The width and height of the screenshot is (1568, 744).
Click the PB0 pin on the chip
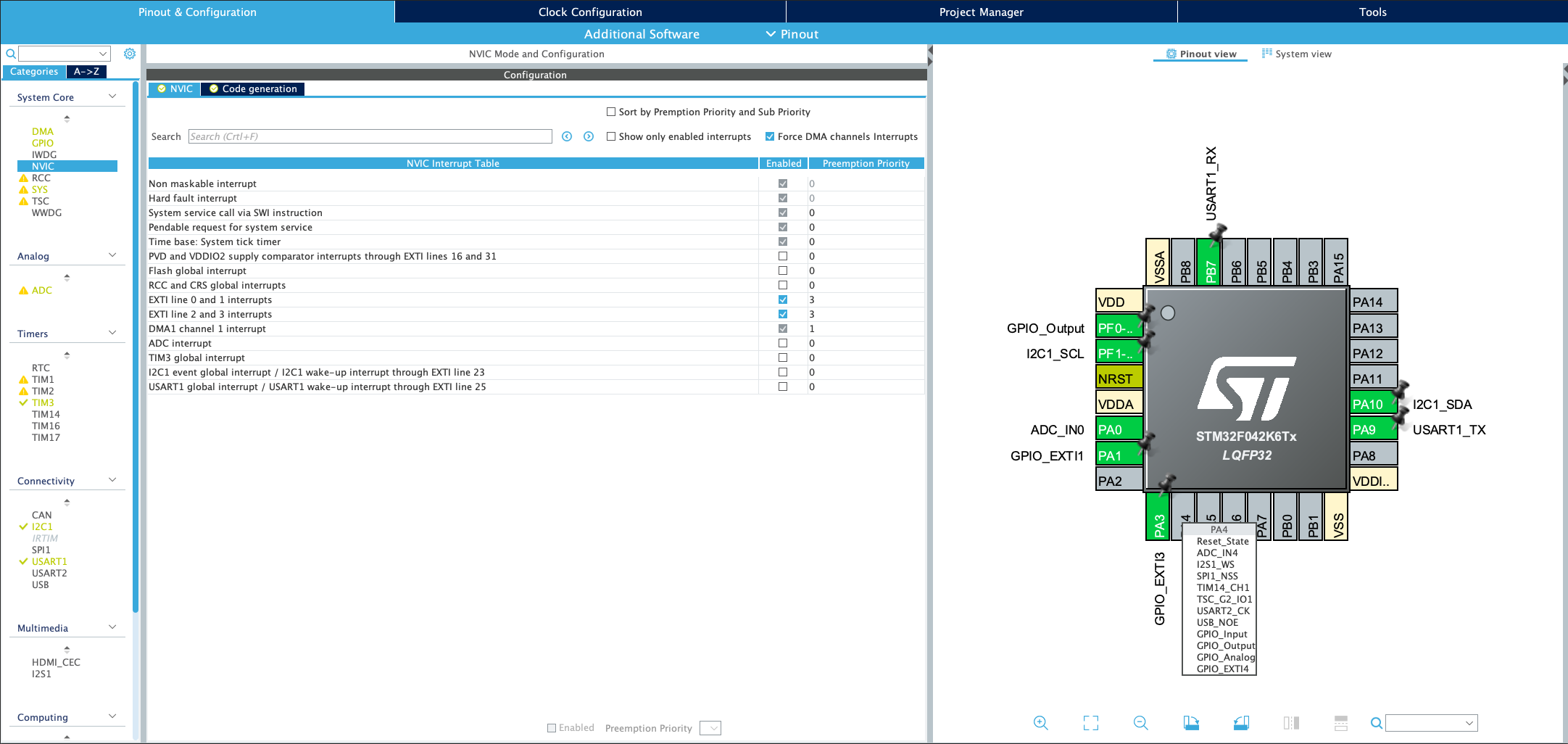[1286, 516]
